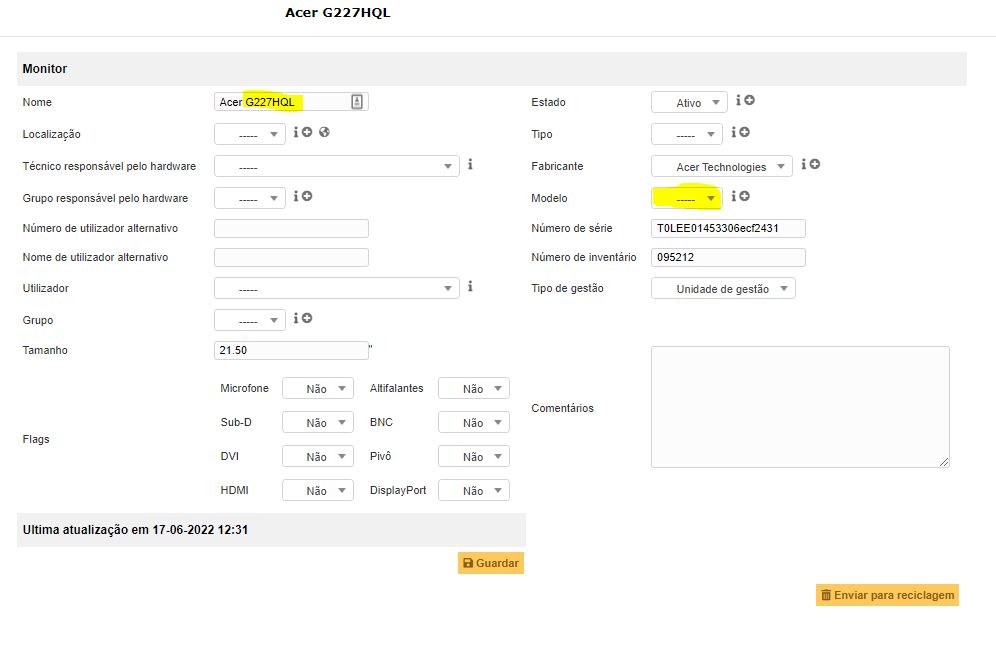The image size is (996, 654).
Task: Open the highlighted Modelo dropdown
Action: pyautogui.click(x=687, y=198)
